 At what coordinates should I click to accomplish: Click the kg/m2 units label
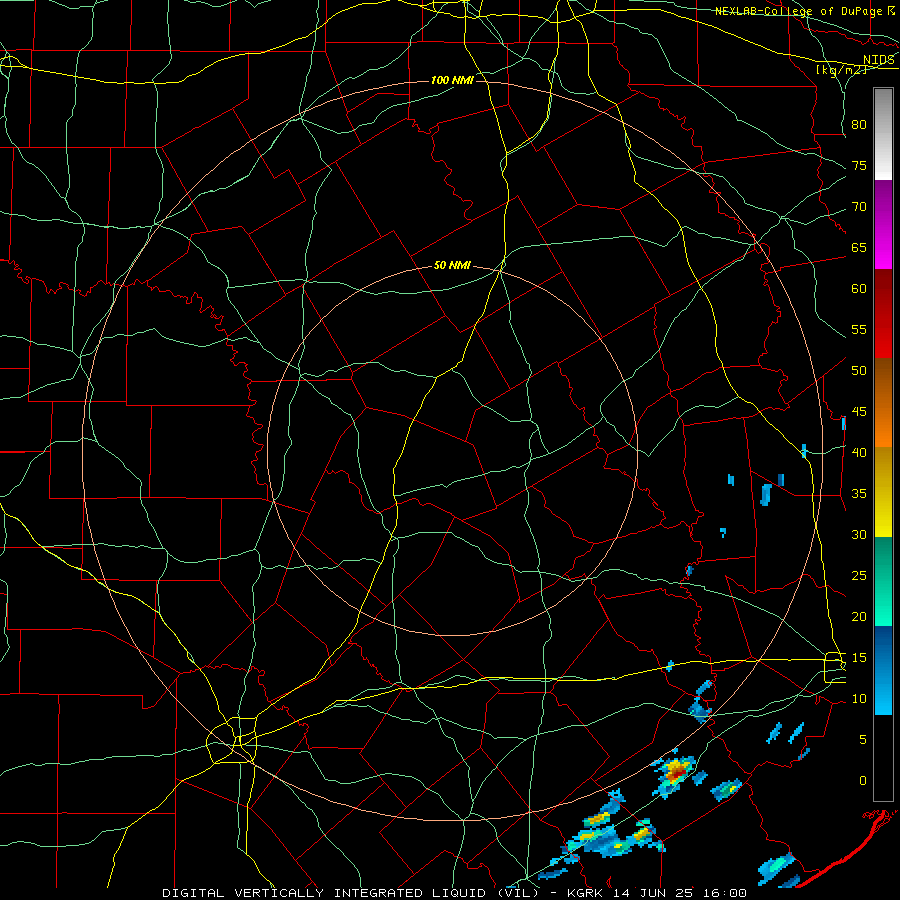coord(841,69)
